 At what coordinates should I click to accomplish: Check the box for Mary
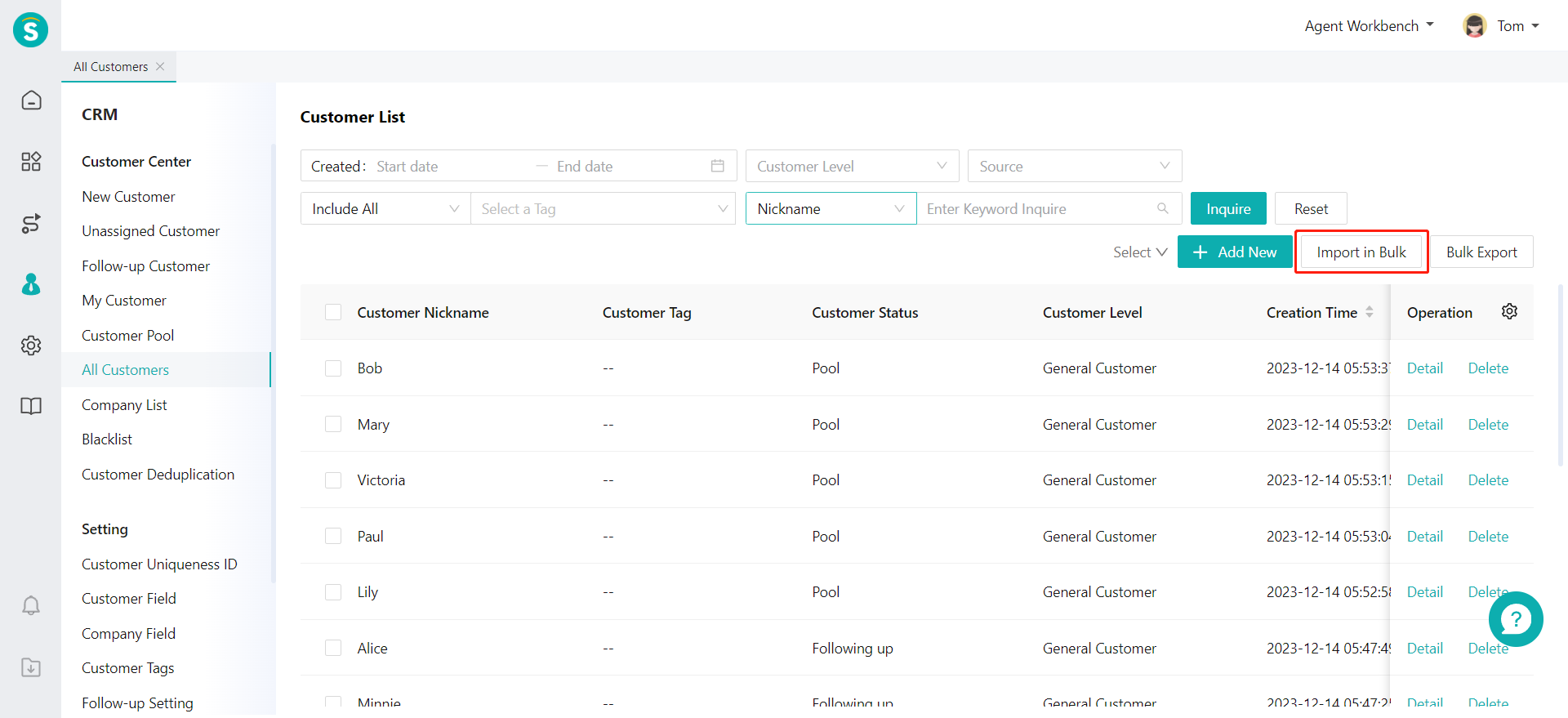pyautogui.click(x=333, y=424)
